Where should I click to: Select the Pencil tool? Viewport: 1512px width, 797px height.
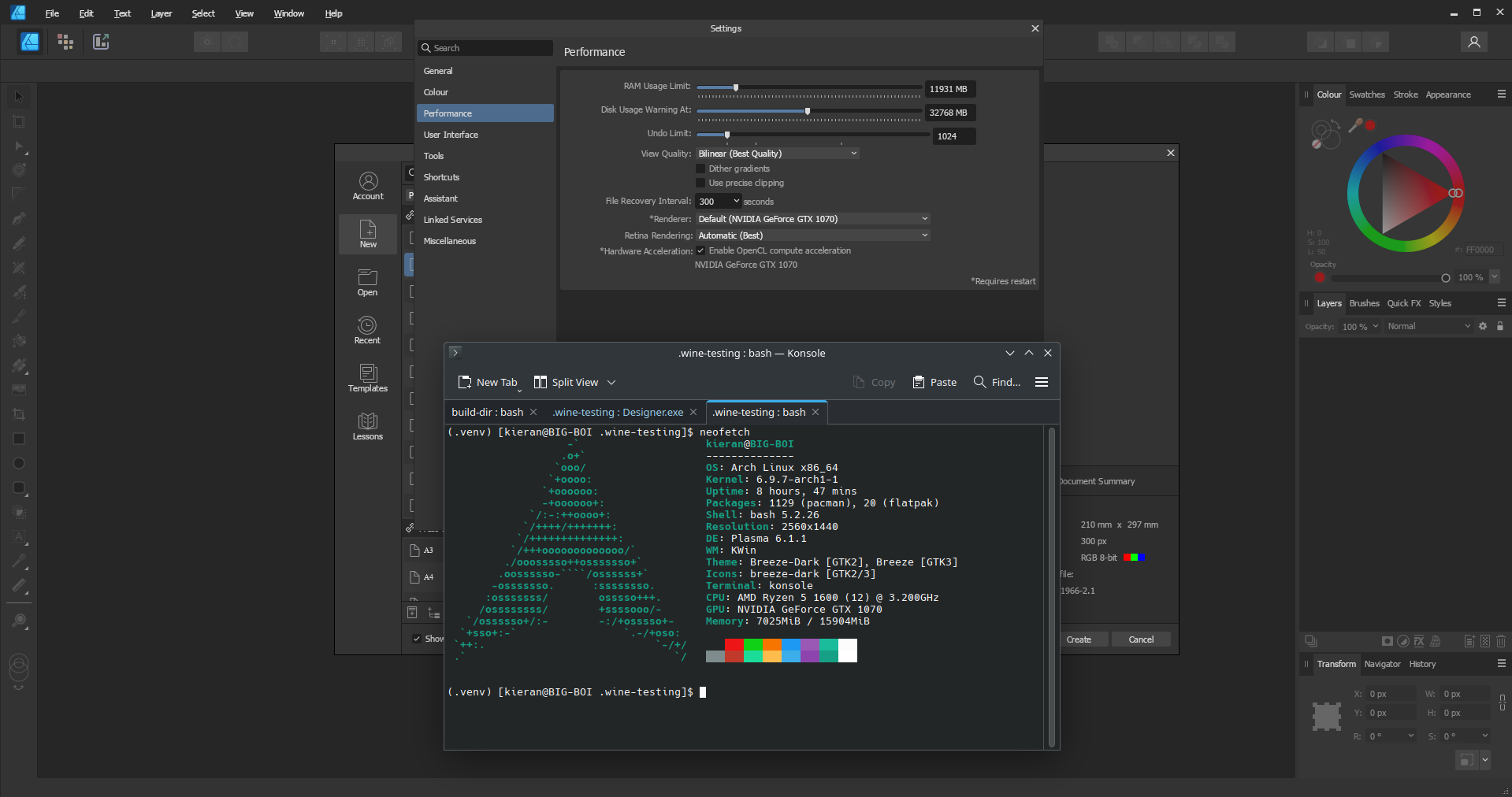click(19, 243)
